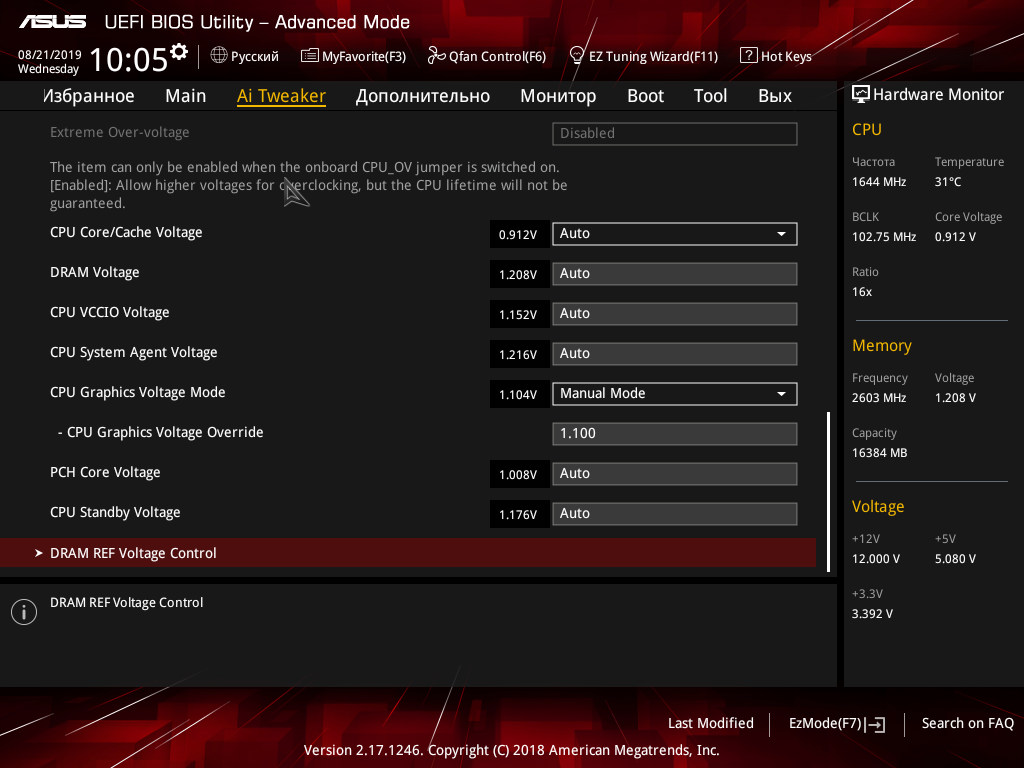Click the PCH Core Voltage field

point(675,473)
